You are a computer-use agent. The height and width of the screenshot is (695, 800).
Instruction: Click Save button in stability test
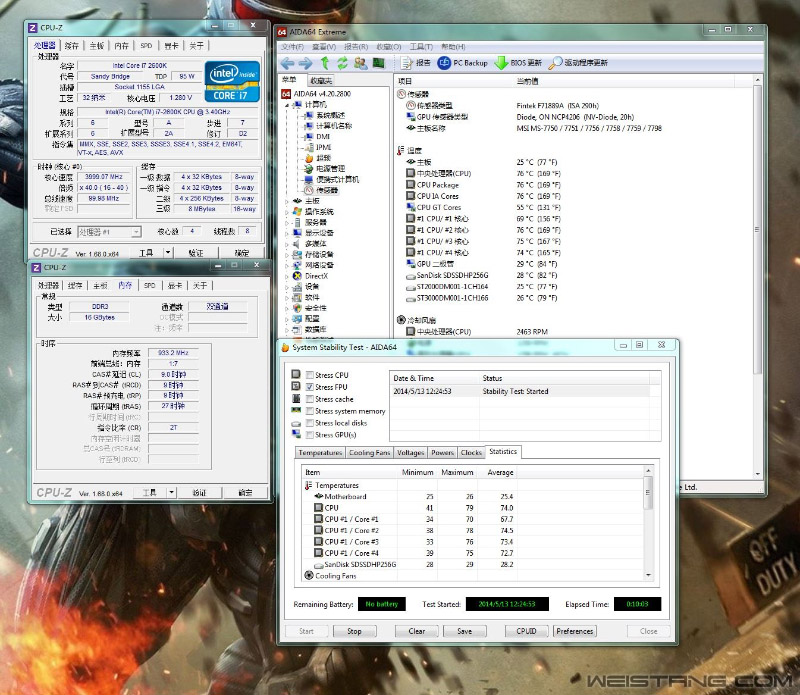[465, 631]
